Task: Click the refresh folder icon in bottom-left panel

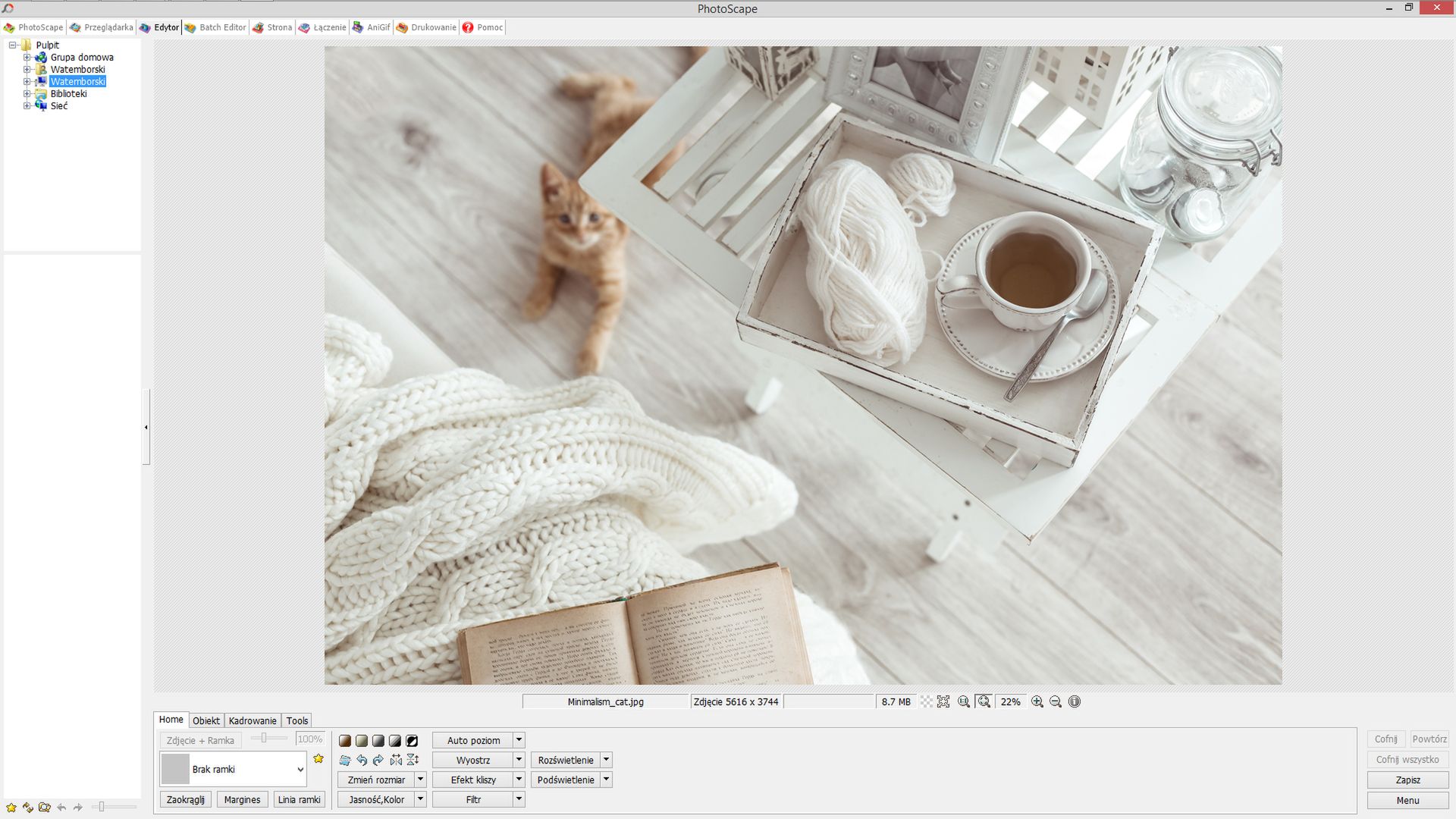Action: click(28, 808)
